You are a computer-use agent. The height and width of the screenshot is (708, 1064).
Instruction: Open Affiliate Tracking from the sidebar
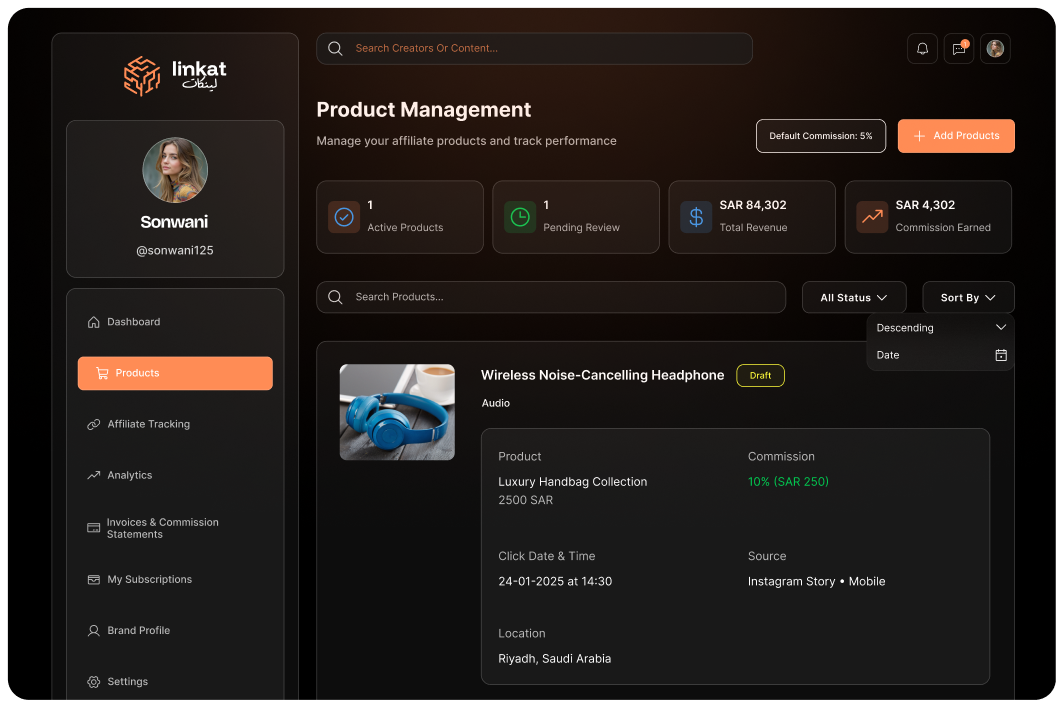click(148, 424)
